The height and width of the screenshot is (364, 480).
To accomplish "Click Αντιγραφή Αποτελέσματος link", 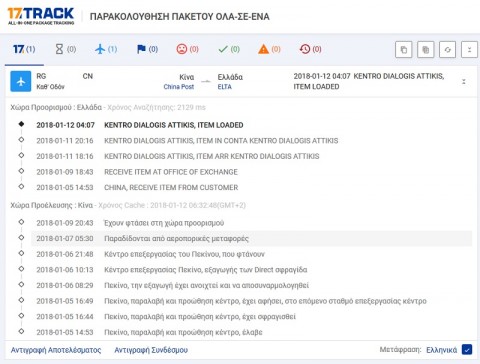I will [x=56, y=350].
